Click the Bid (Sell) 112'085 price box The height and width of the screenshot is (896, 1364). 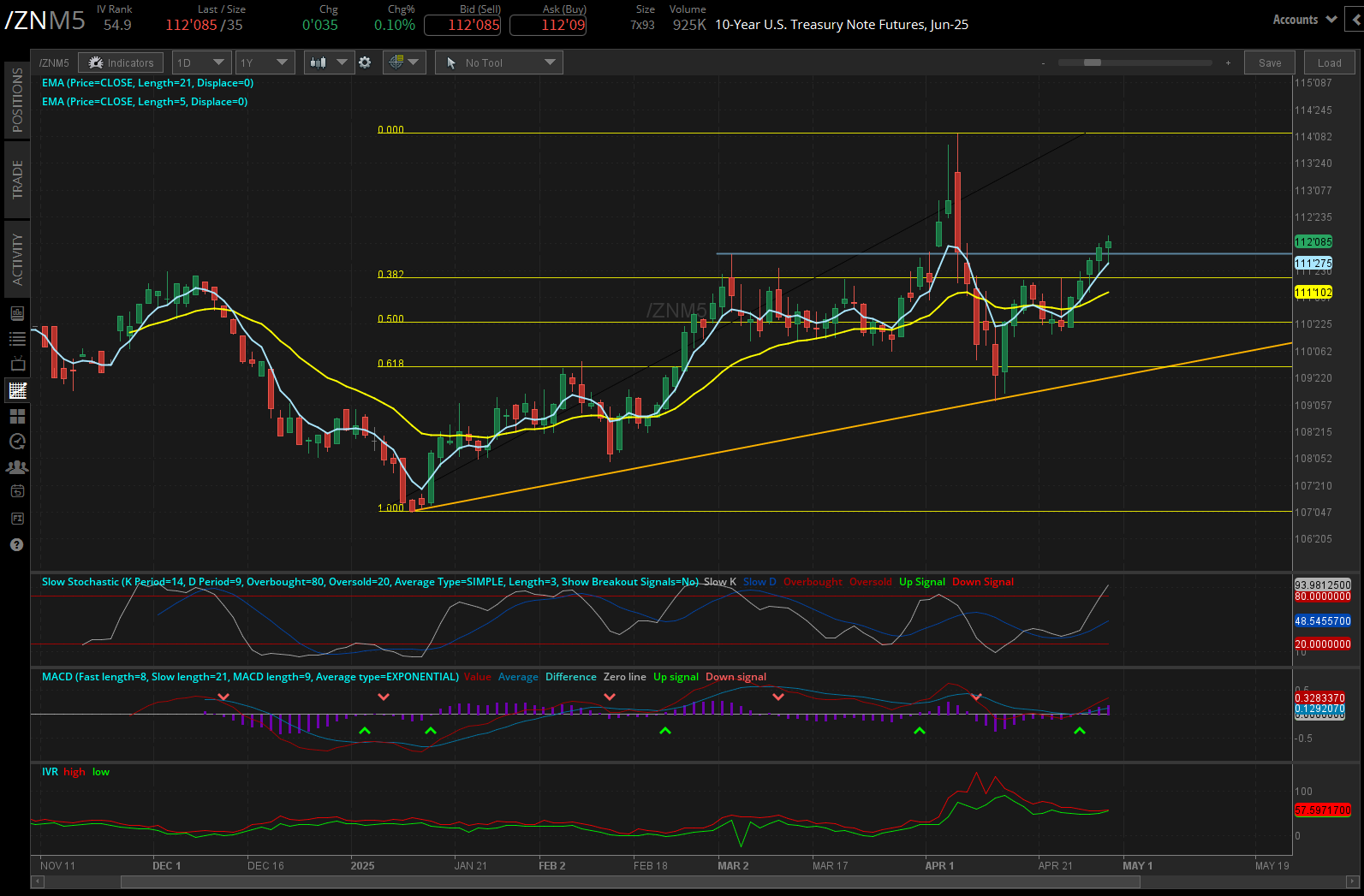462,25
